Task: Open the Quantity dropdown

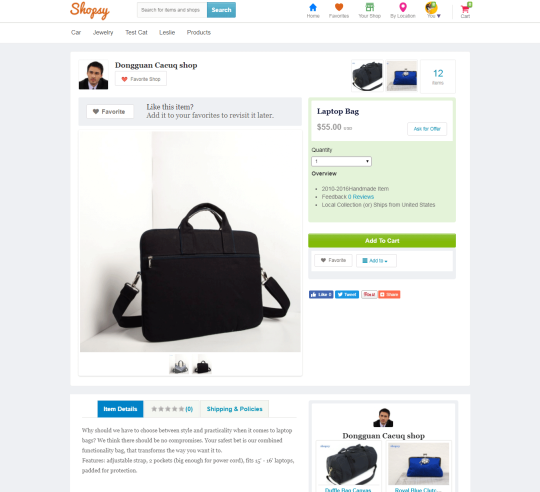Action: (341, 161)
